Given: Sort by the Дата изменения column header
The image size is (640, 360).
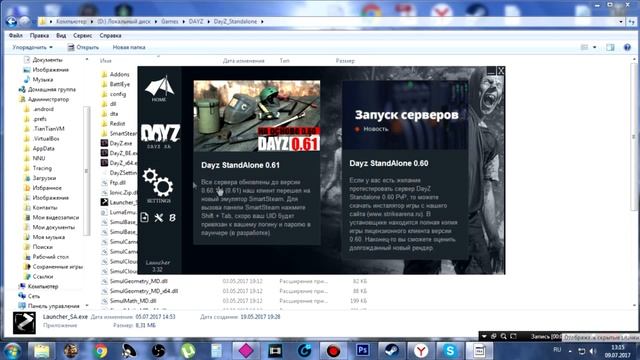Looking at the screenshot, I should 244,61.
